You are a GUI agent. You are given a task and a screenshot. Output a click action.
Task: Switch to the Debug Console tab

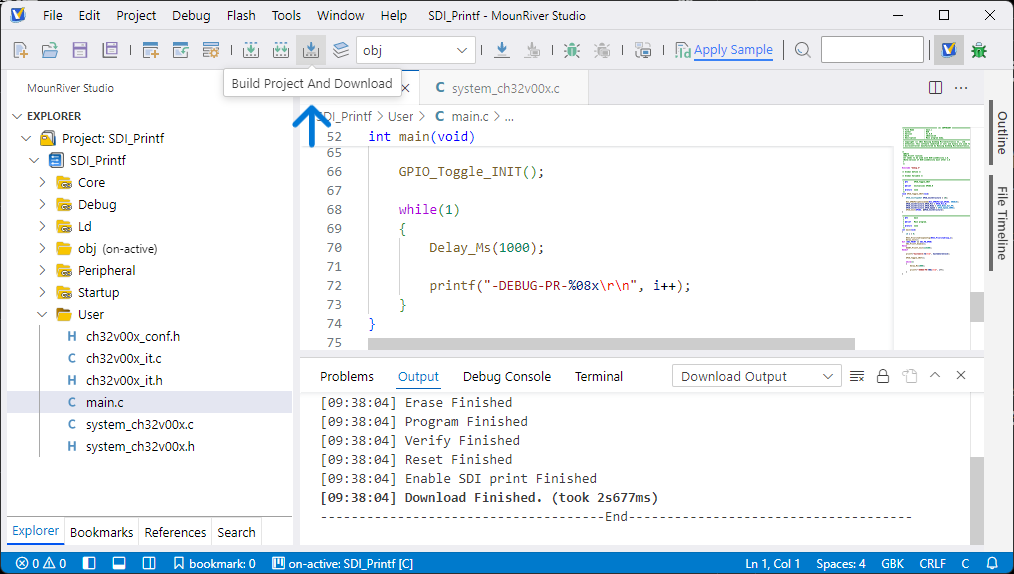(506, 376)
